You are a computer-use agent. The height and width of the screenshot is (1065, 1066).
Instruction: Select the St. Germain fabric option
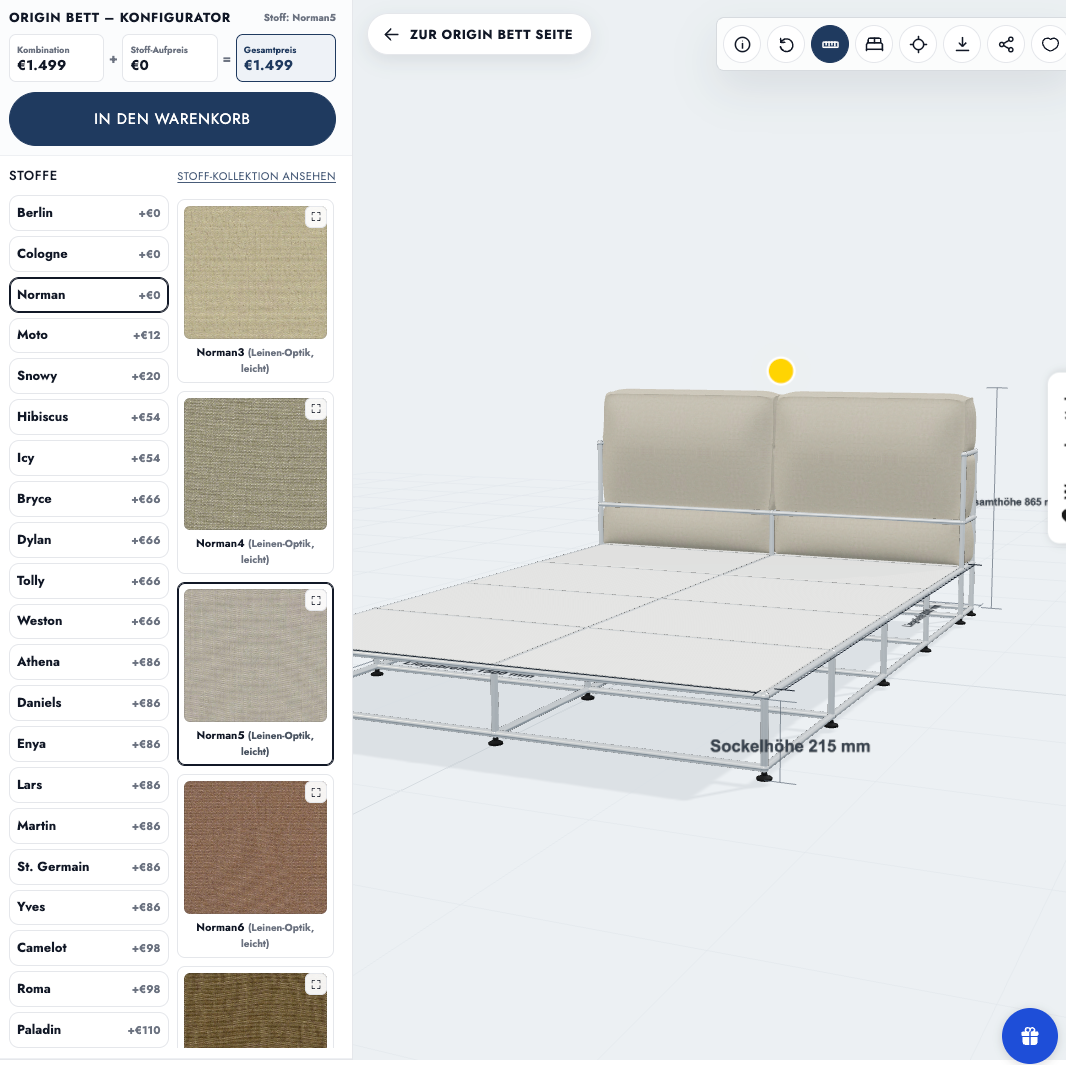tap(89, 867)
